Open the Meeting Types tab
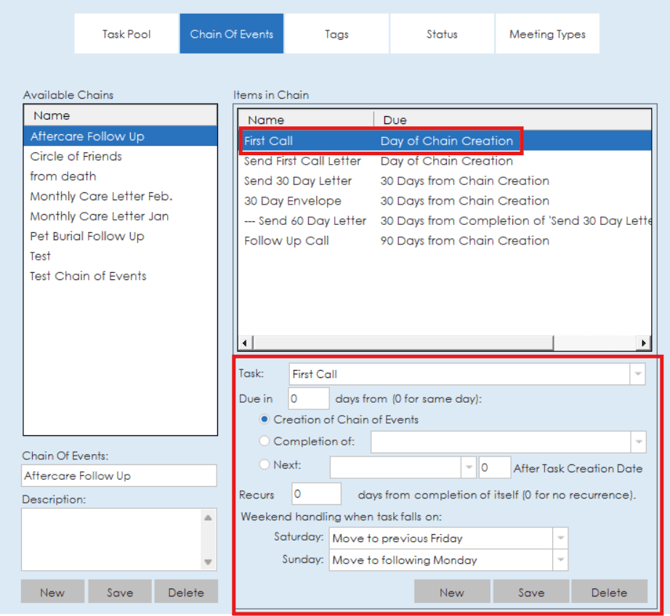670x616 pixels. tap(547, 34)
